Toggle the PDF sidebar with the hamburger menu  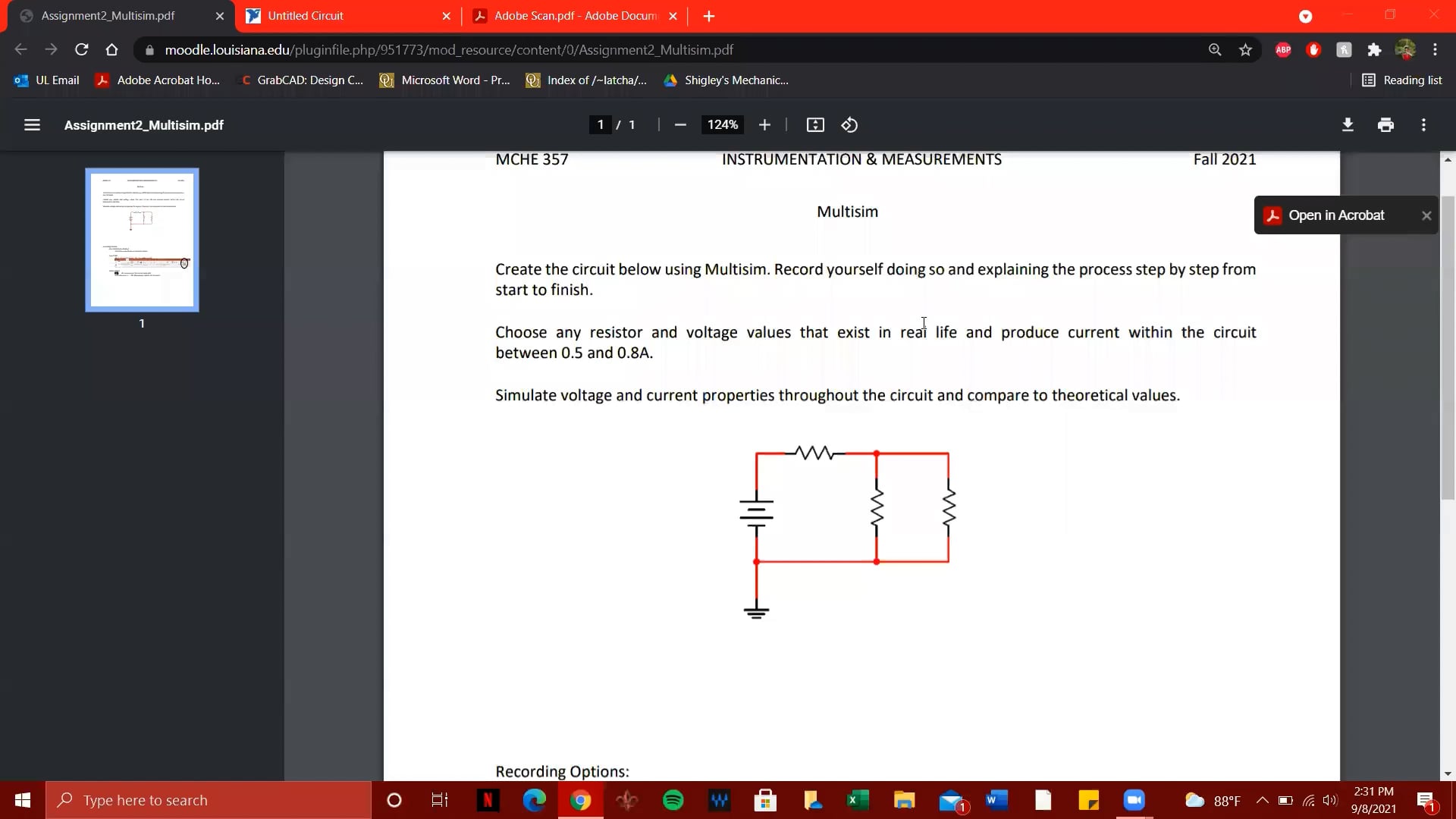(x=32, y=124)
